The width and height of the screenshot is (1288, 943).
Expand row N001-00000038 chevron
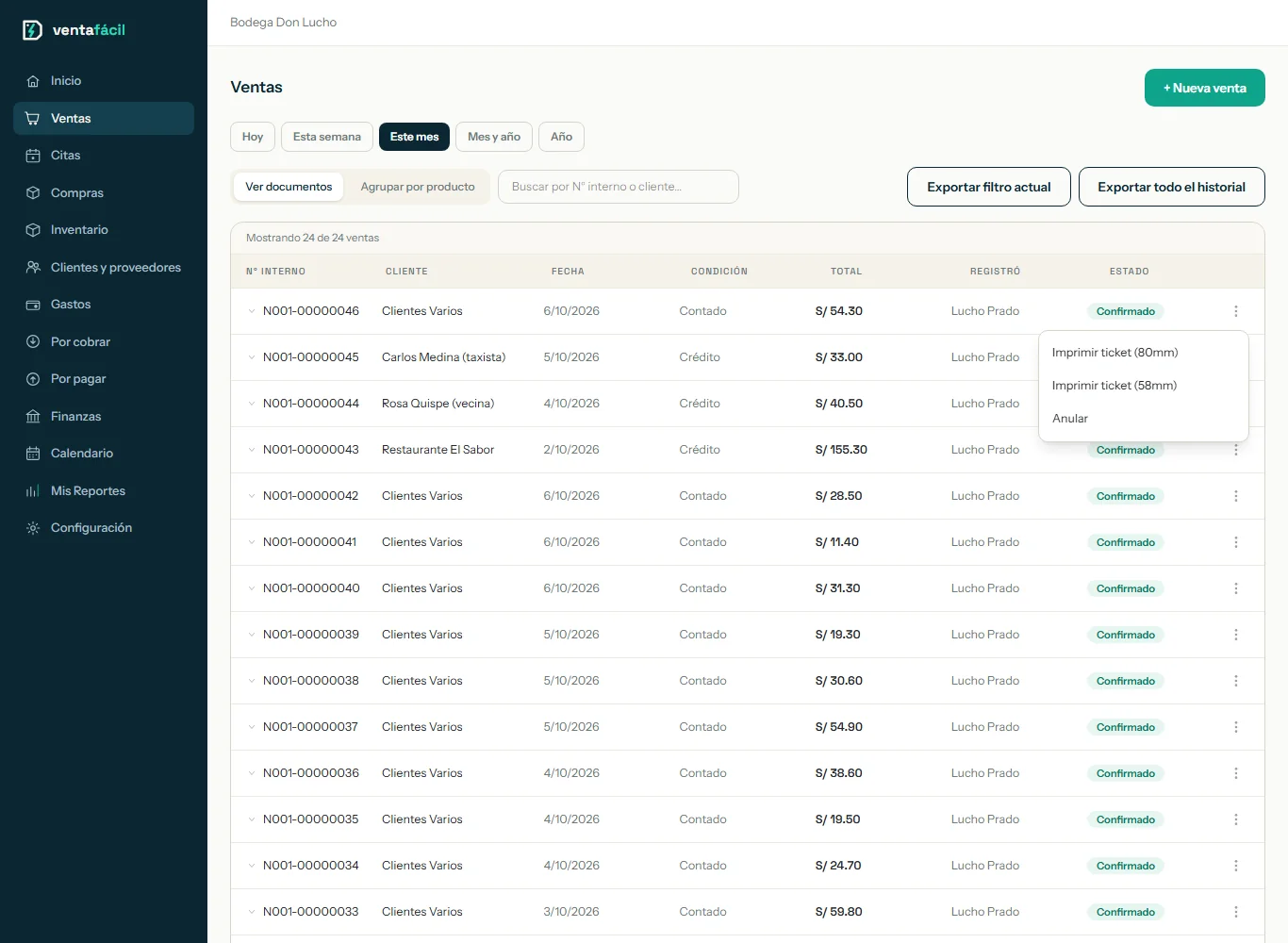point(252,681)
